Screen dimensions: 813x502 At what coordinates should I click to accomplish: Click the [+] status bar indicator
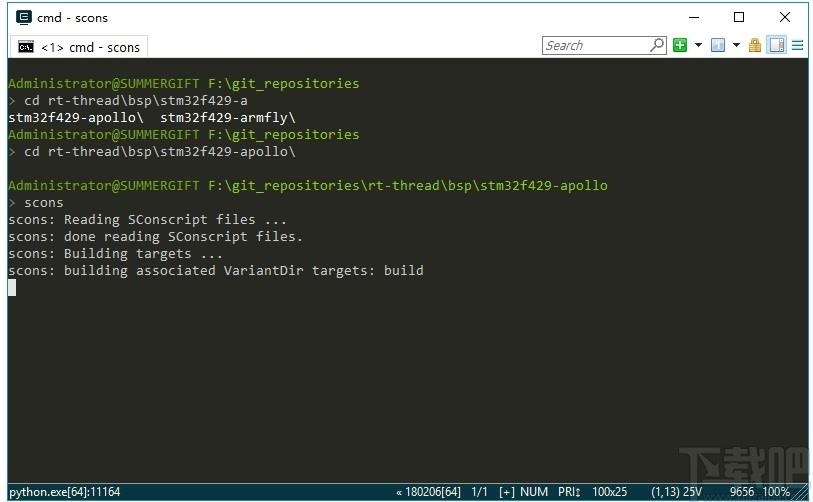(507, 492)
